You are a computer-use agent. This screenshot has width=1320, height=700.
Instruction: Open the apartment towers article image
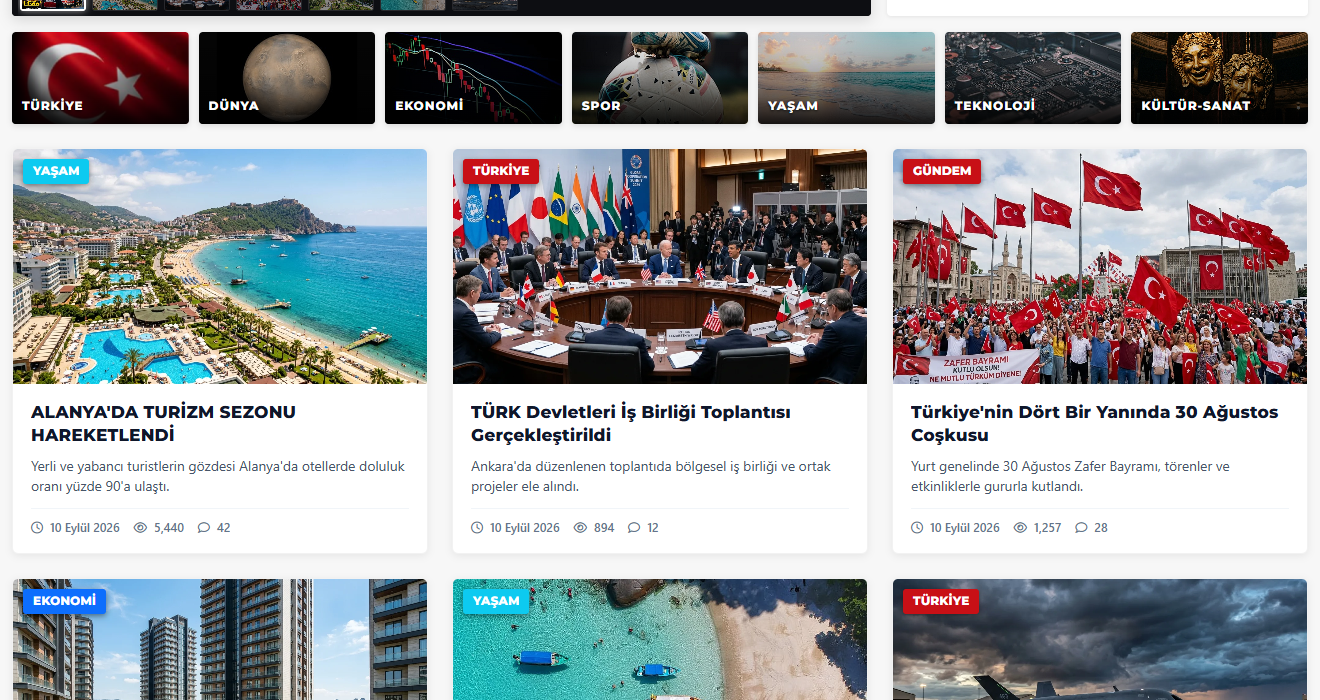coord(220,640)
